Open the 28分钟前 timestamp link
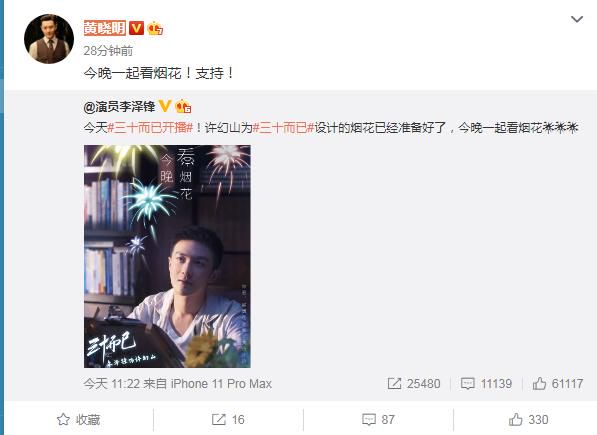Image resolution: width=597 pixels, height=435 pixels. 109,51
